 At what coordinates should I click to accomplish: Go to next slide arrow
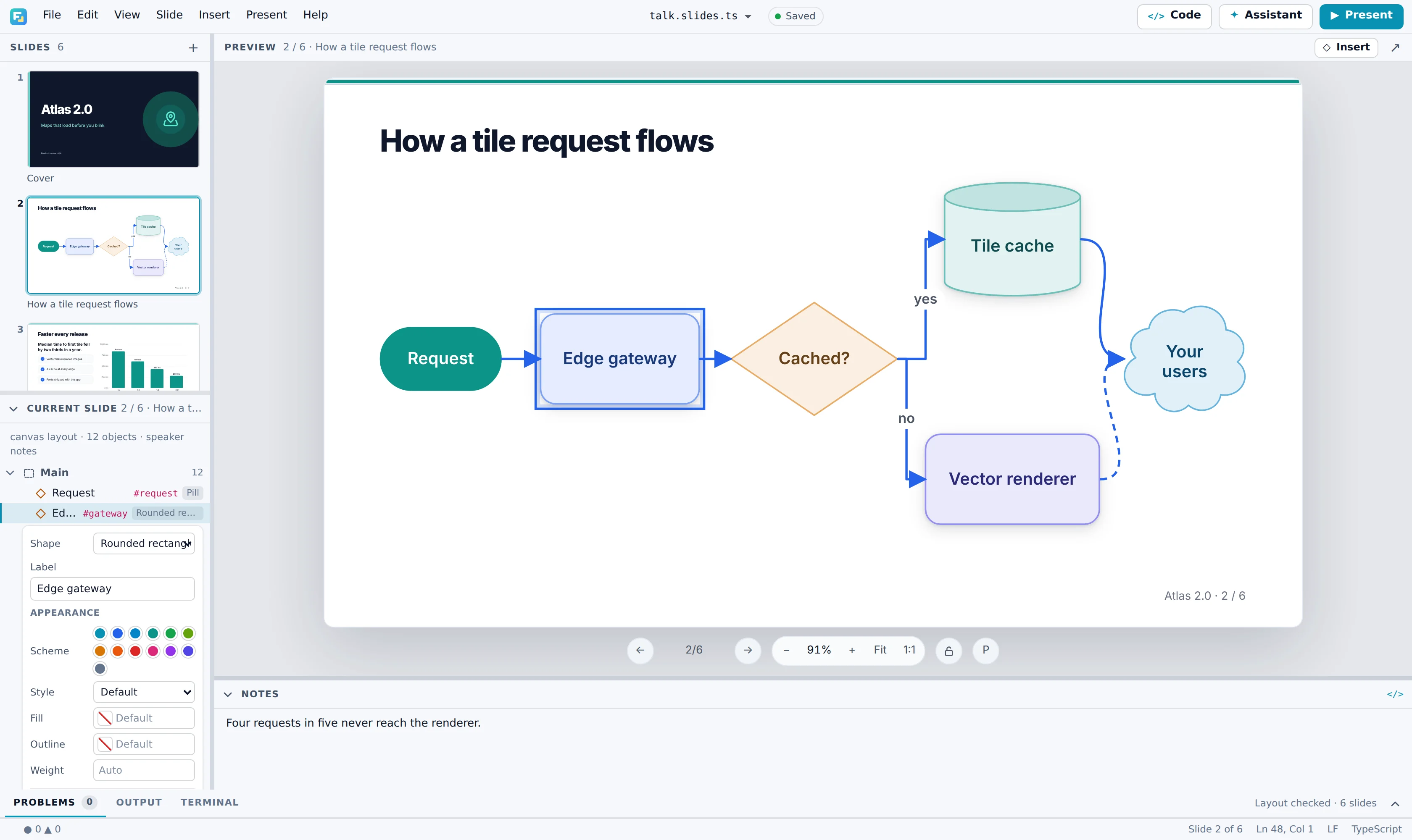point(748,650)
